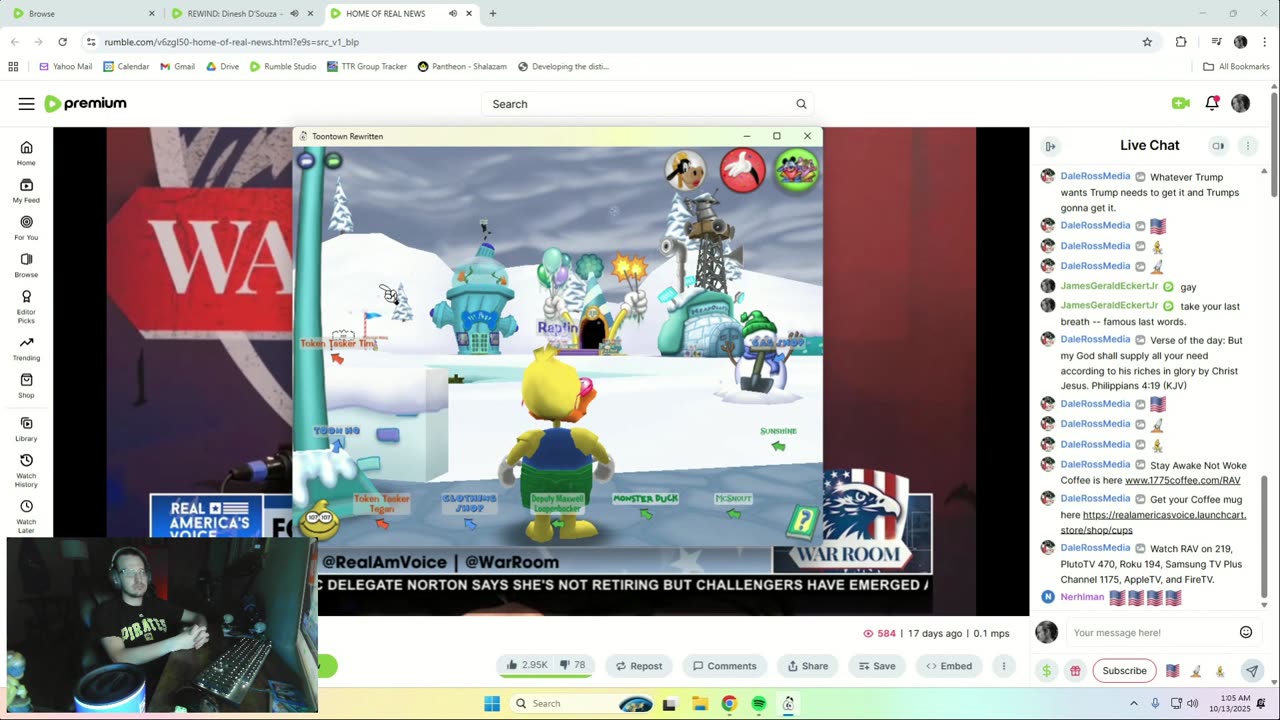Open Watch Later in sidebar

click(26, 517)
